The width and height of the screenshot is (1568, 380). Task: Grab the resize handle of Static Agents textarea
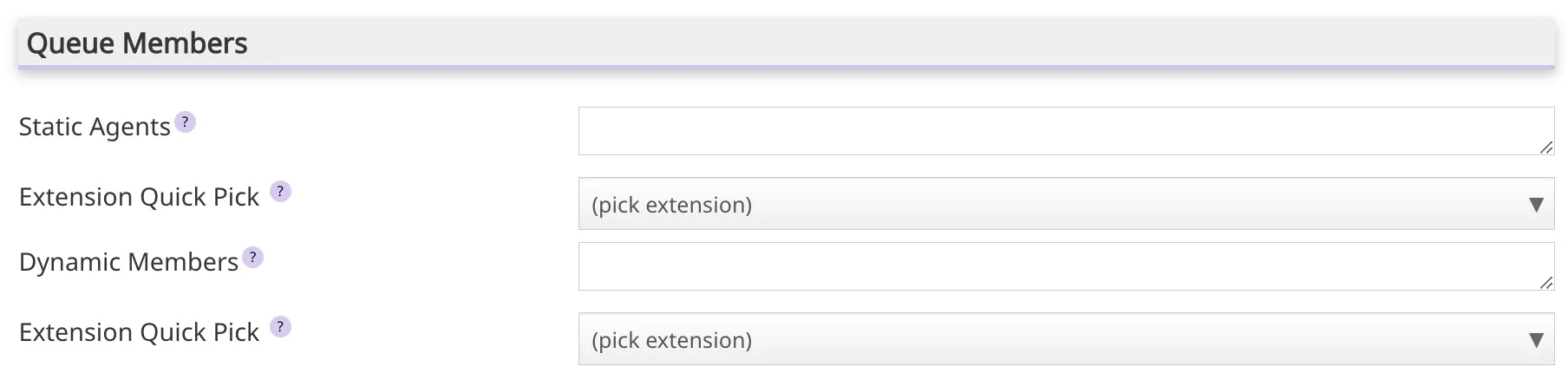(x=1545, y=147)
